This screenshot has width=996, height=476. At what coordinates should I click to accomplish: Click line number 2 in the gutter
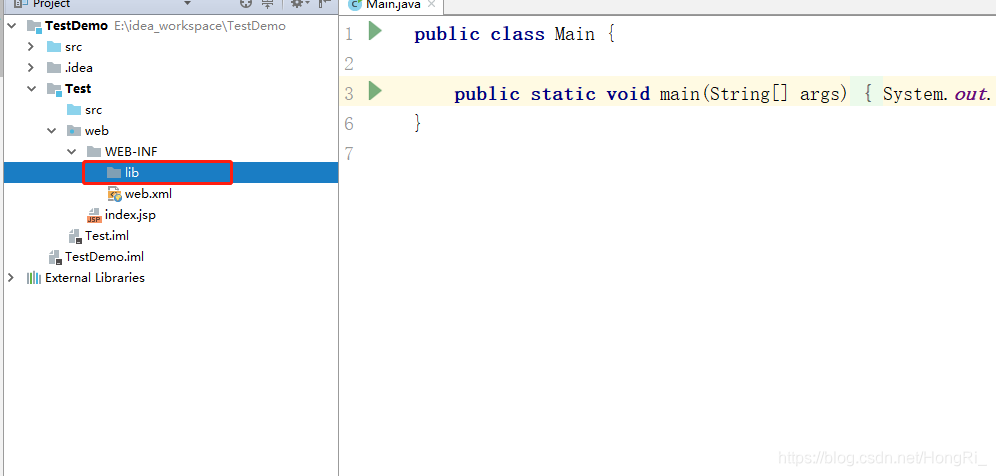tap(348, 64)
